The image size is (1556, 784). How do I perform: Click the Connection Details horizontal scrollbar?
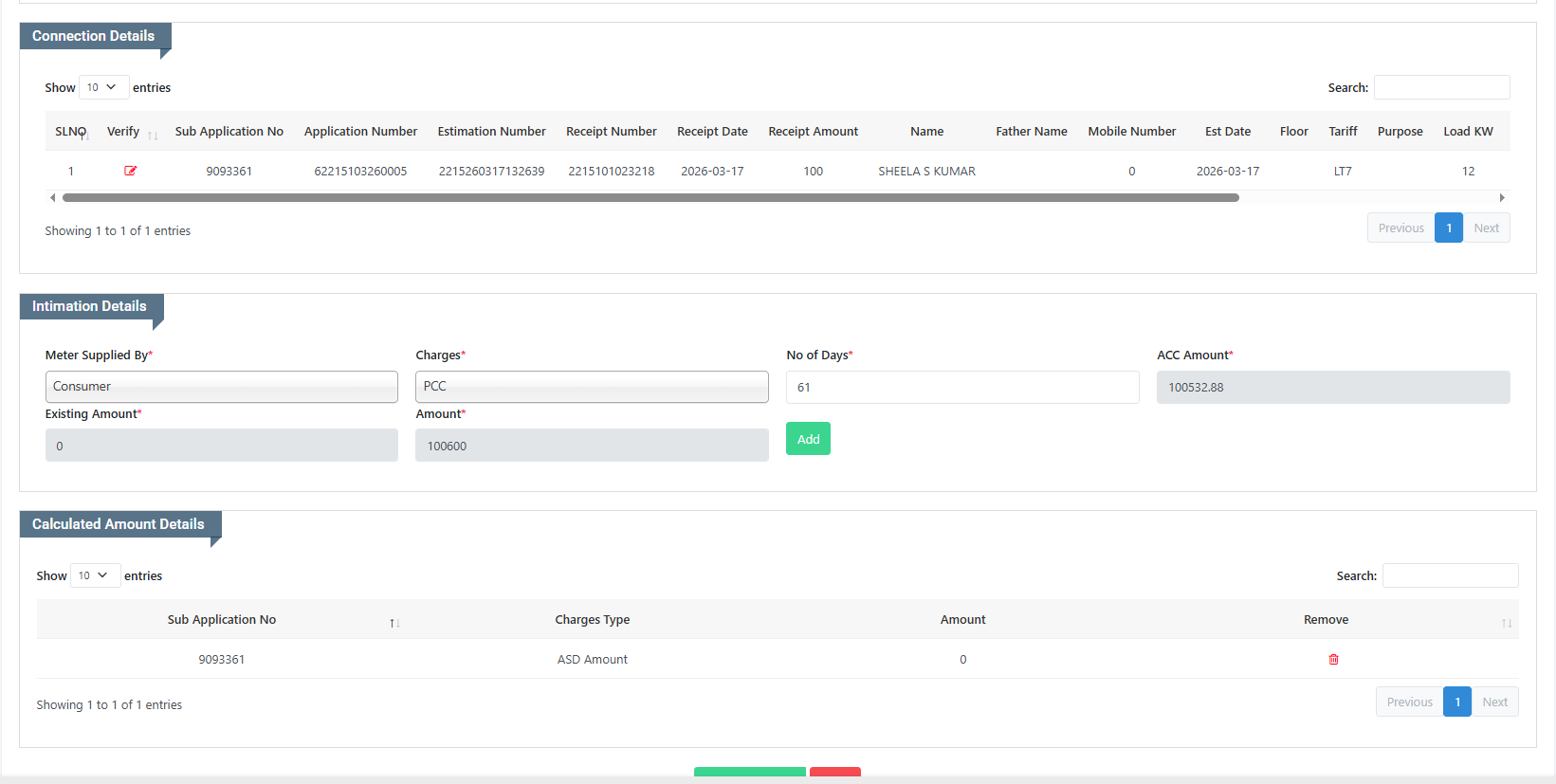[650, 198]
